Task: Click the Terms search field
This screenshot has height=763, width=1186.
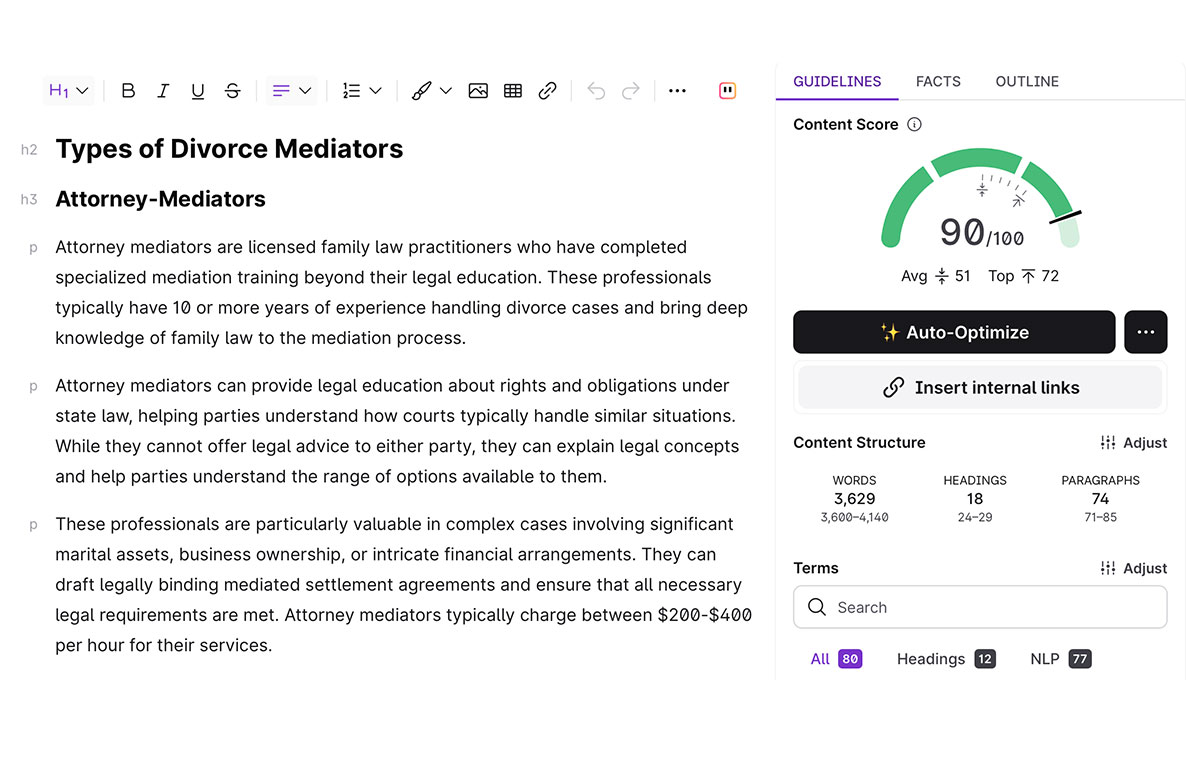Action: (x=980, y=607)
